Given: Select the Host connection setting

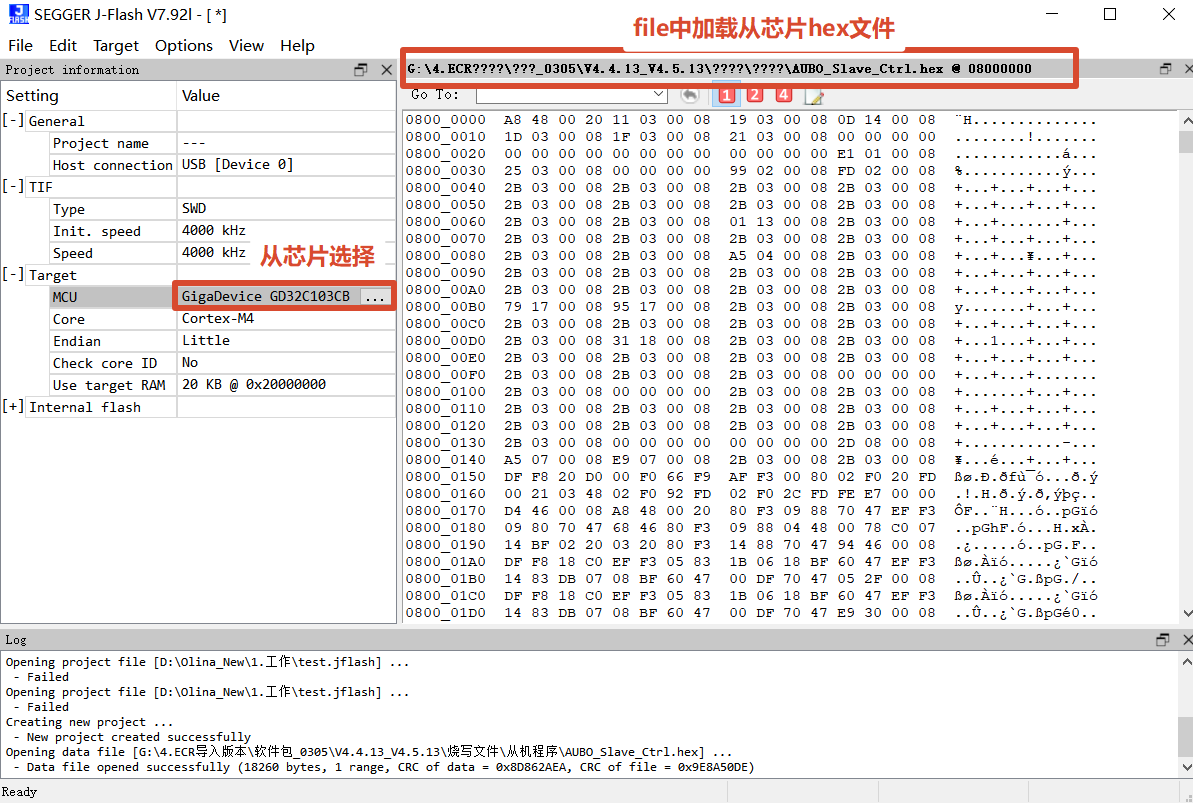Looking at the screenshot, I should [x=113, y=165].
